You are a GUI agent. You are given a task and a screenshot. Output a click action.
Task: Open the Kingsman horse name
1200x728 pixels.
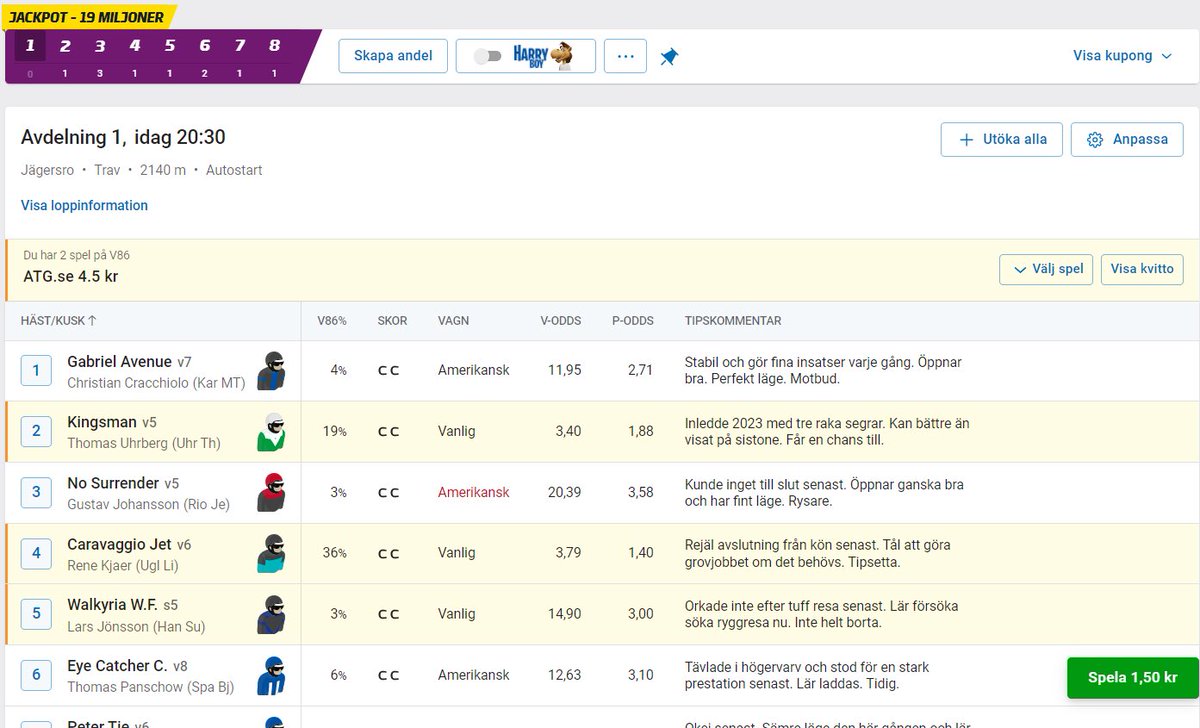tap(102, 422)
